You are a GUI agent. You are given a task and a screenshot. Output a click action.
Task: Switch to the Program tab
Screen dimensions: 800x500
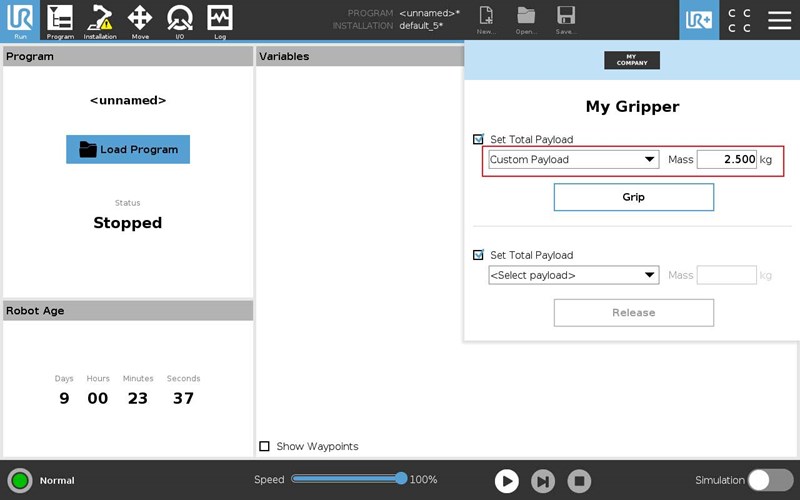60,19
